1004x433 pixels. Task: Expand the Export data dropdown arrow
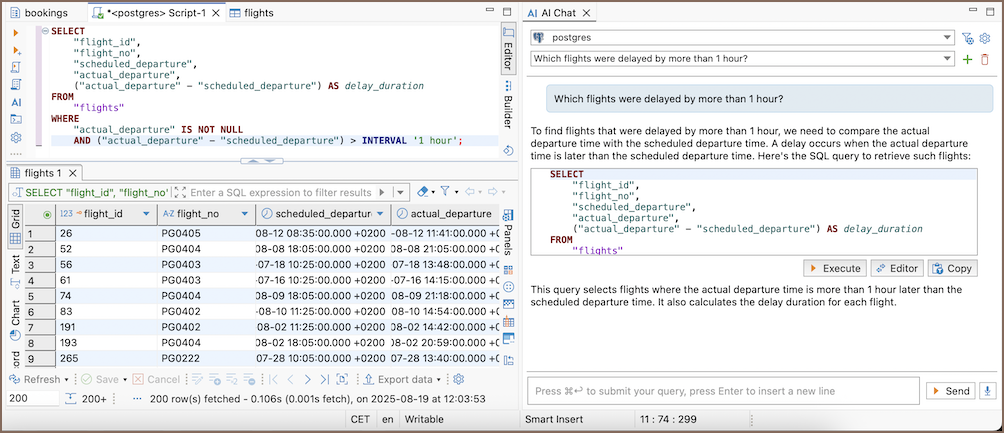click(x=440, y=380)
